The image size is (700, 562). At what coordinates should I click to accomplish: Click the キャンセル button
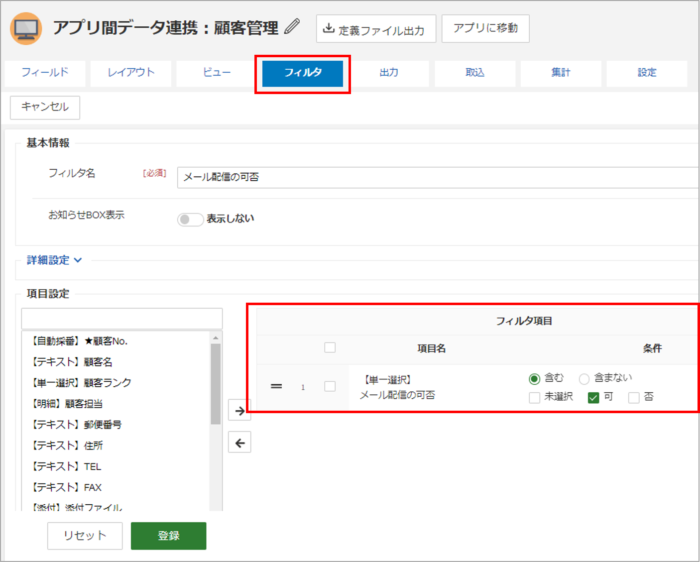coord(45,107)
